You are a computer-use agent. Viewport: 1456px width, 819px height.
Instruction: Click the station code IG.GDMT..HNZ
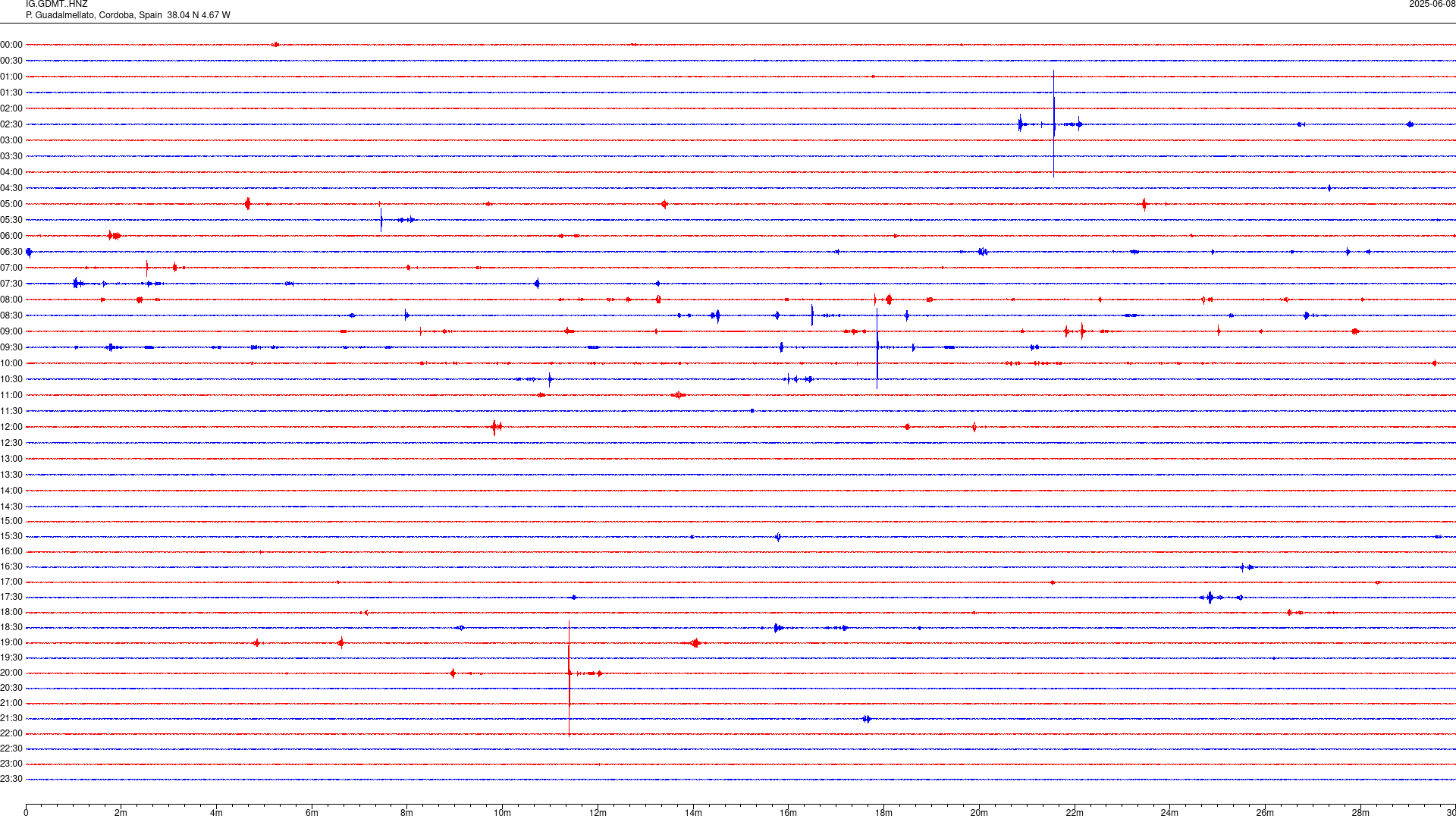point(56,4)
